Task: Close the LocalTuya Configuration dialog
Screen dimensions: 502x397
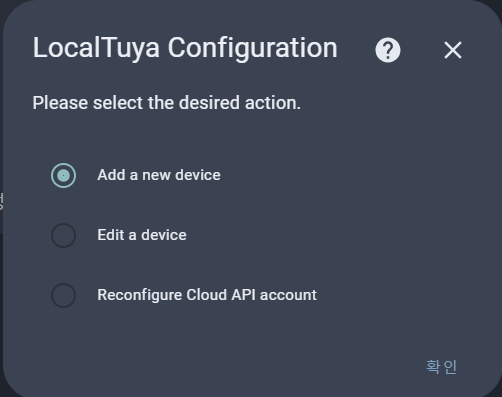Action: [453, 50]
